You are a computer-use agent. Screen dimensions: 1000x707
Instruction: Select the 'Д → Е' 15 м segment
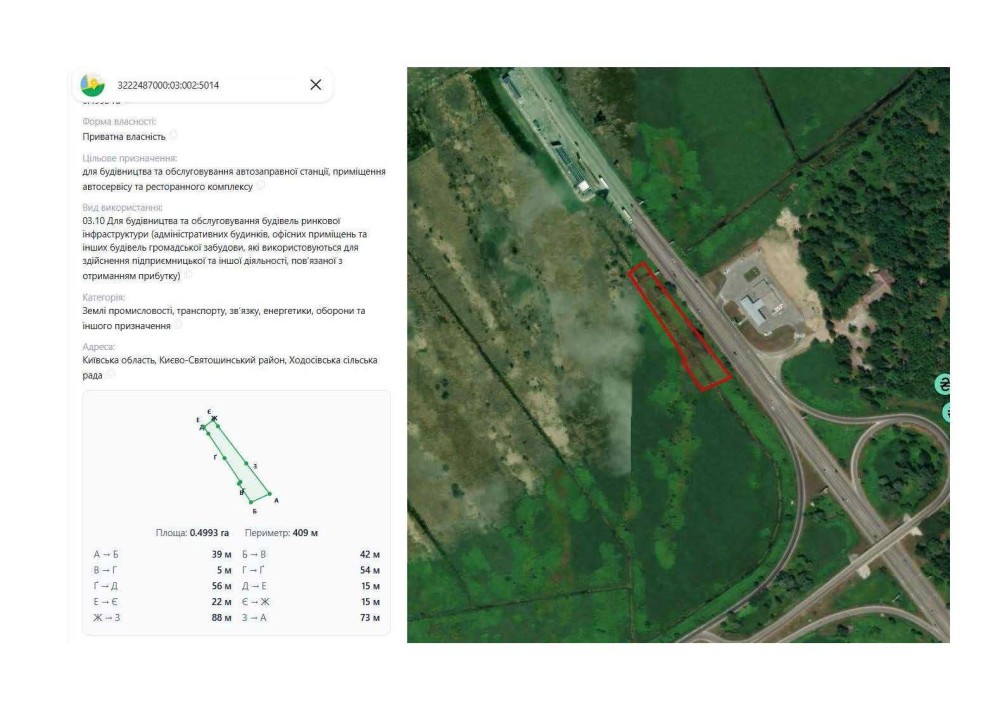click(x=311, y=586)
